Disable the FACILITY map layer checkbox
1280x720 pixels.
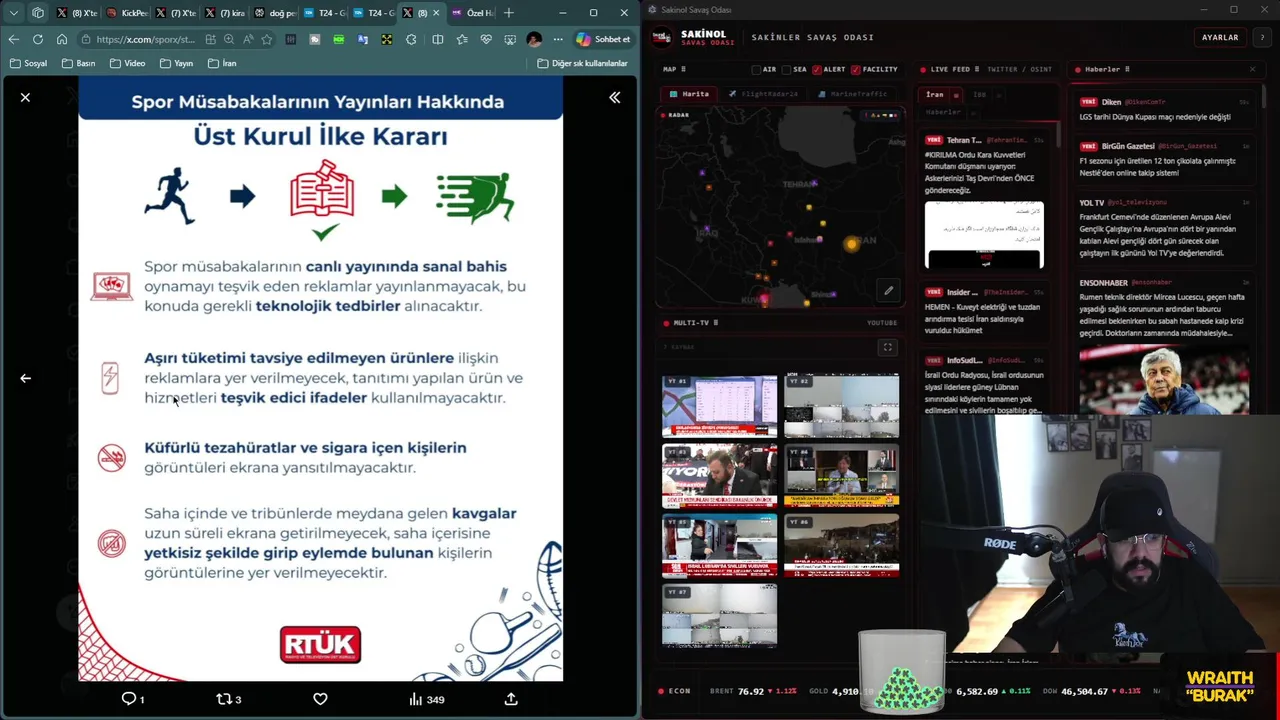pos(856,69)
